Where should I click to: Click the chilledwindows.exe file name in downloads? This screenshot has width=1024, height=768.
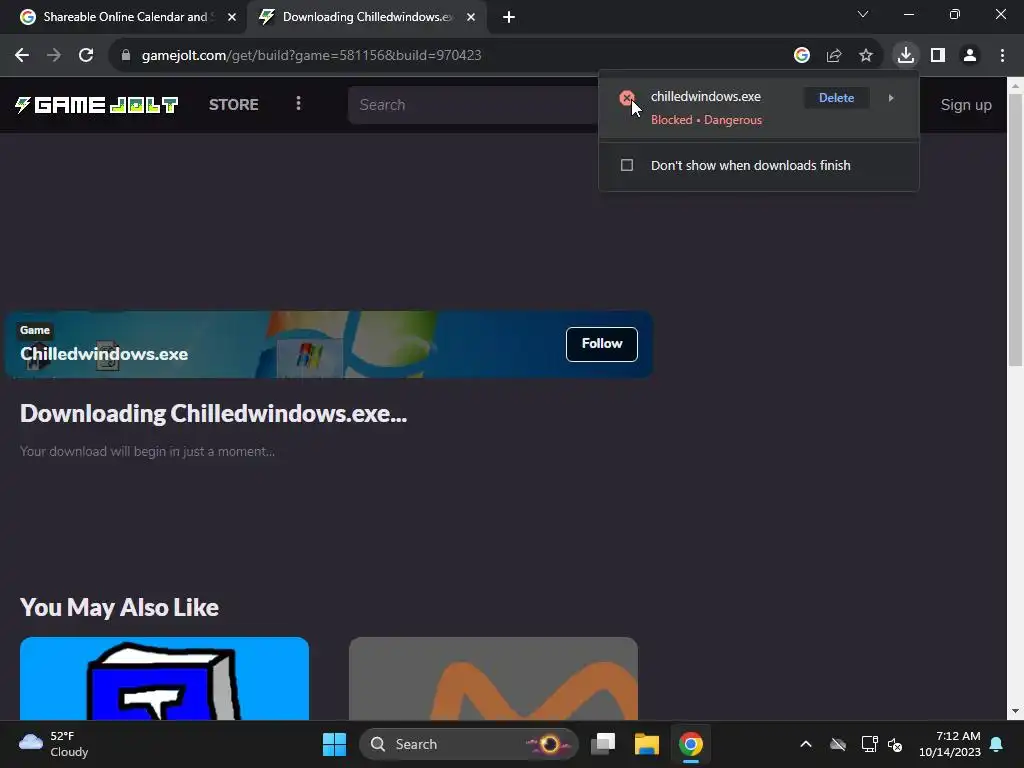coord(705,97)
